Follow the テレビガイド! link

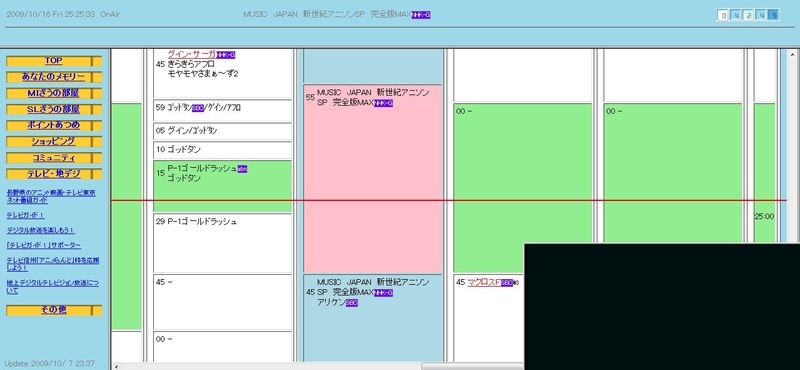(26, 215)
